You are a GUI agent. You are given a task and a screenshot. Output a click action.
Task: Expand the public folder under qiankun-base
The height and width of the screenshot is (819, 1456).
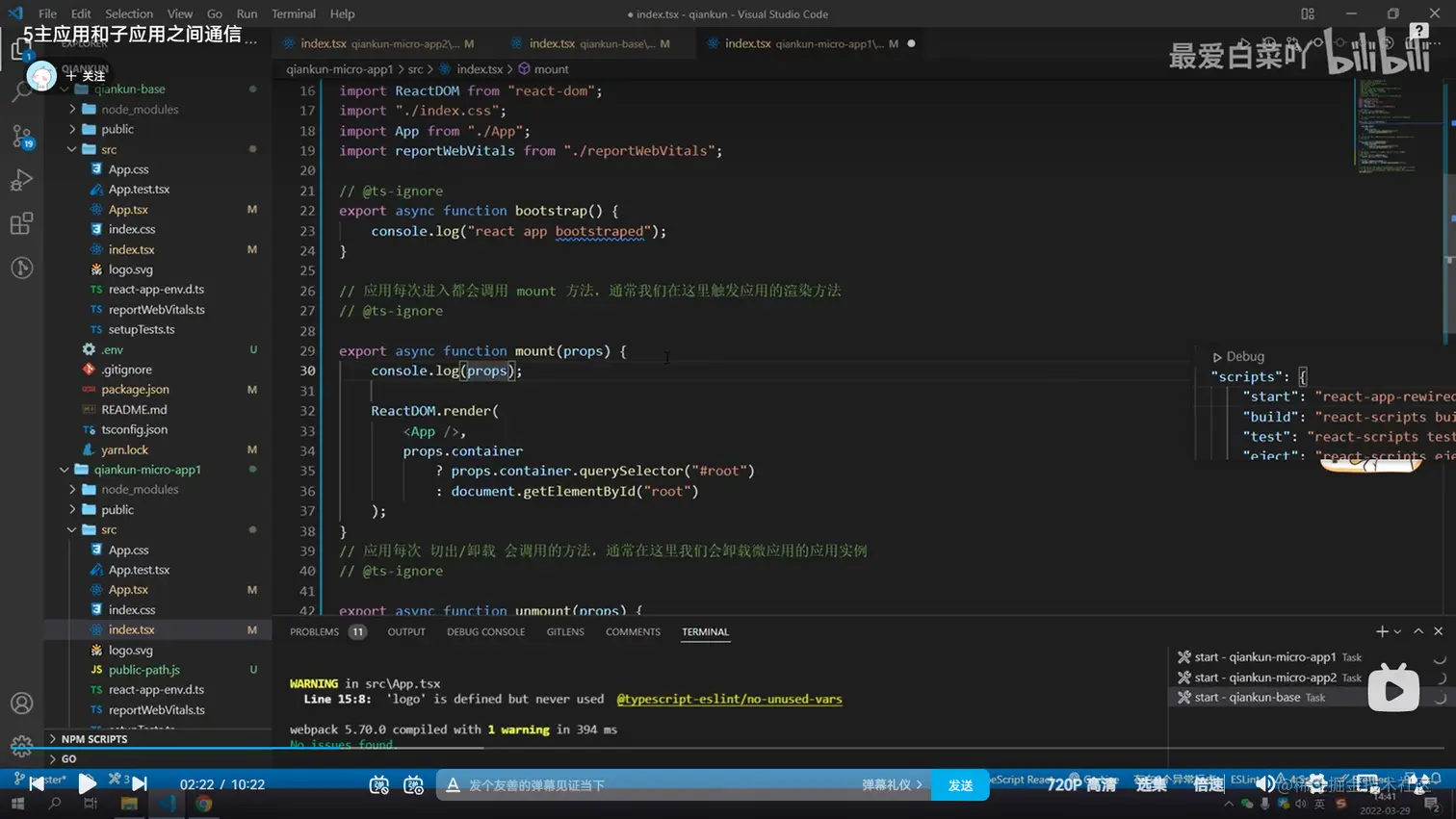117,129
